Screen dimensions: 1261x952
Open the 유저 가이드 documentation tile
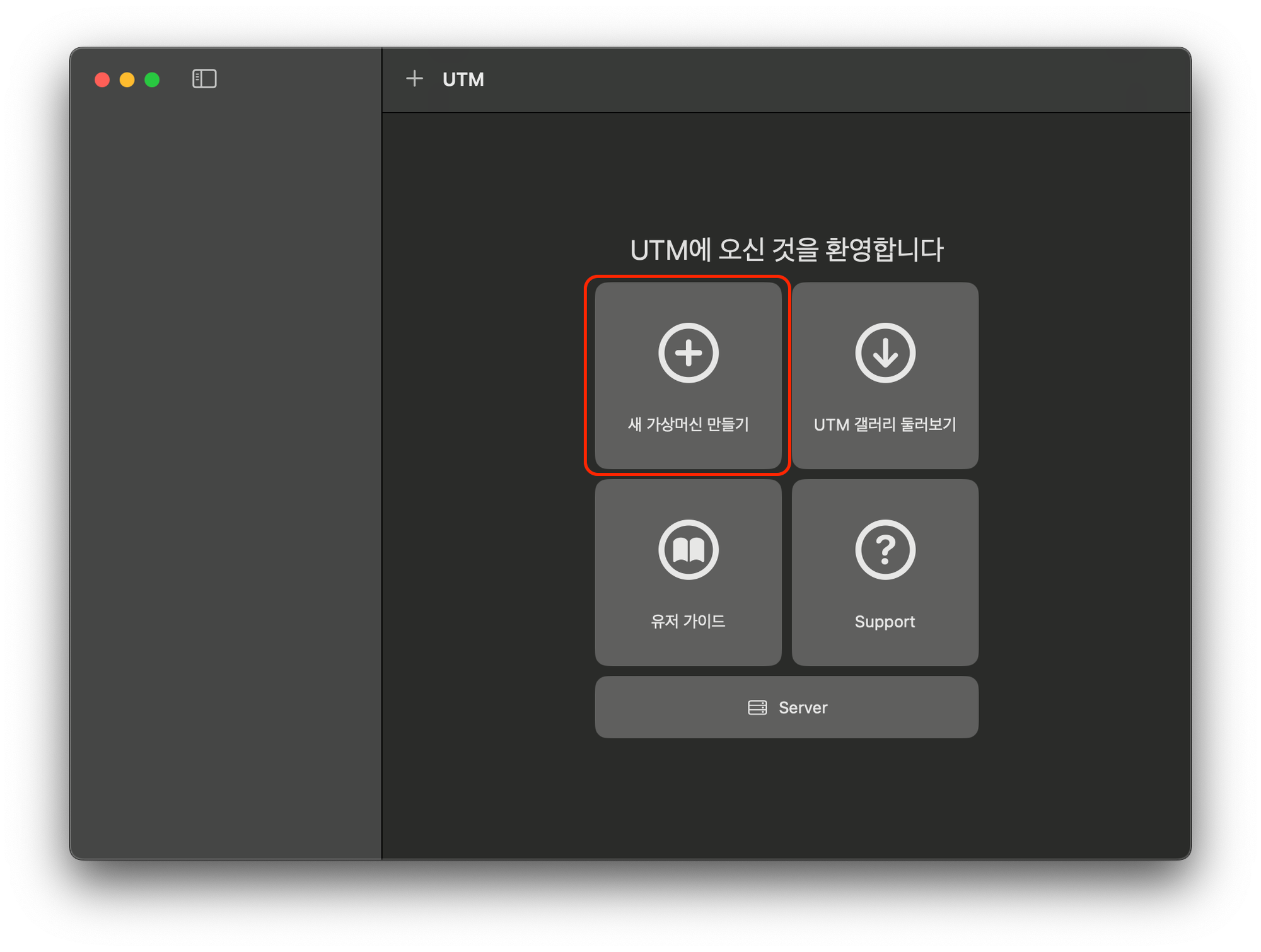pos(689,574)
